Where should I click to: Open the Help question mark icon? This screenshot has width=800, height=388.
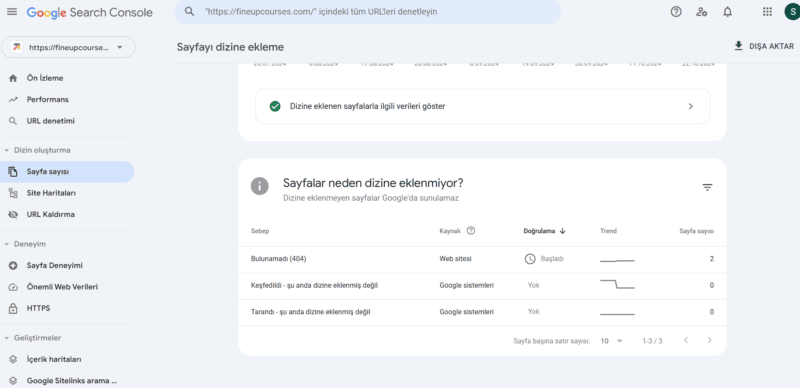pos(676,12)
